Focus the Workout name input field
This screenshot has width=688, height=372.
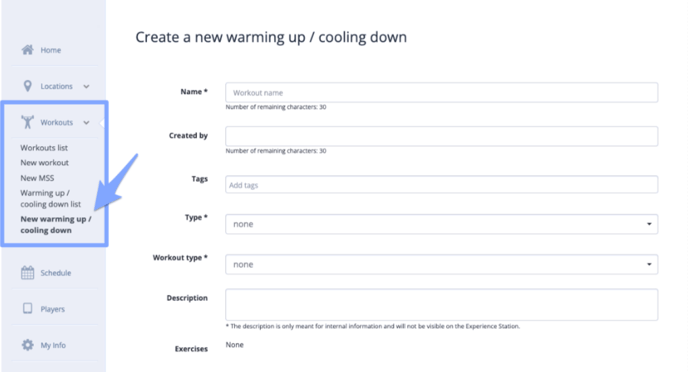pos(441,93)
